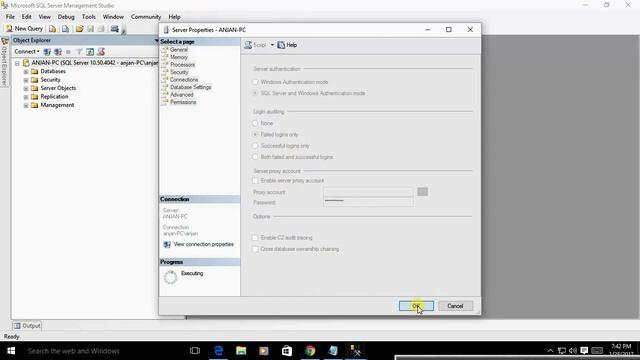This screenshot has height=360, width=640.
Task: Open the Help menu in the menu bar
Action: point(174,17)
